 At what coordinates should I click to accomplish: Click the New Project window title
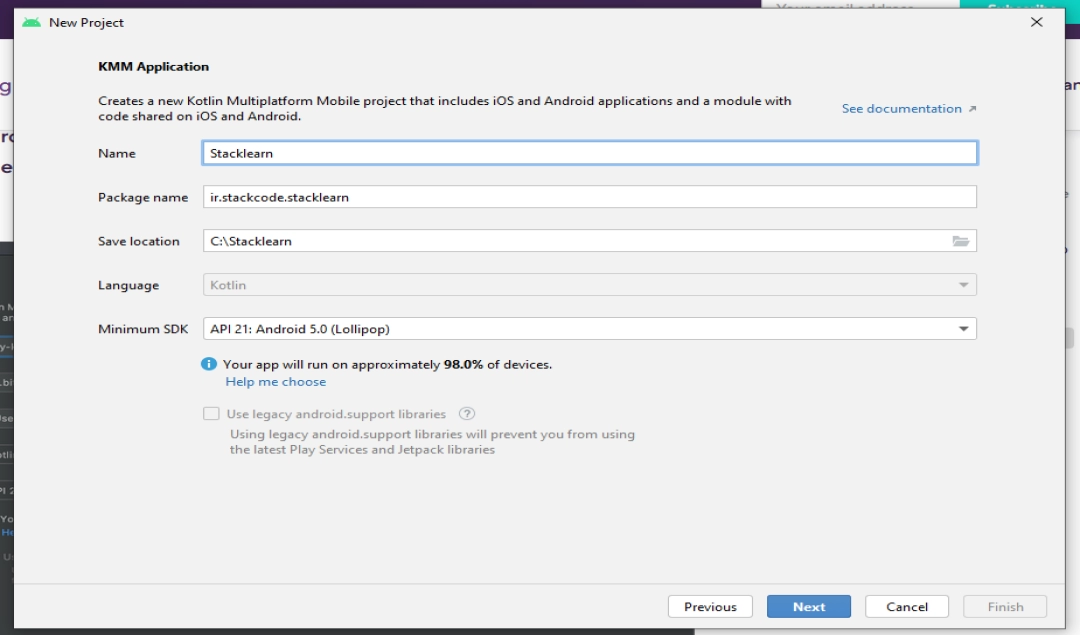[x=86, y=23]
